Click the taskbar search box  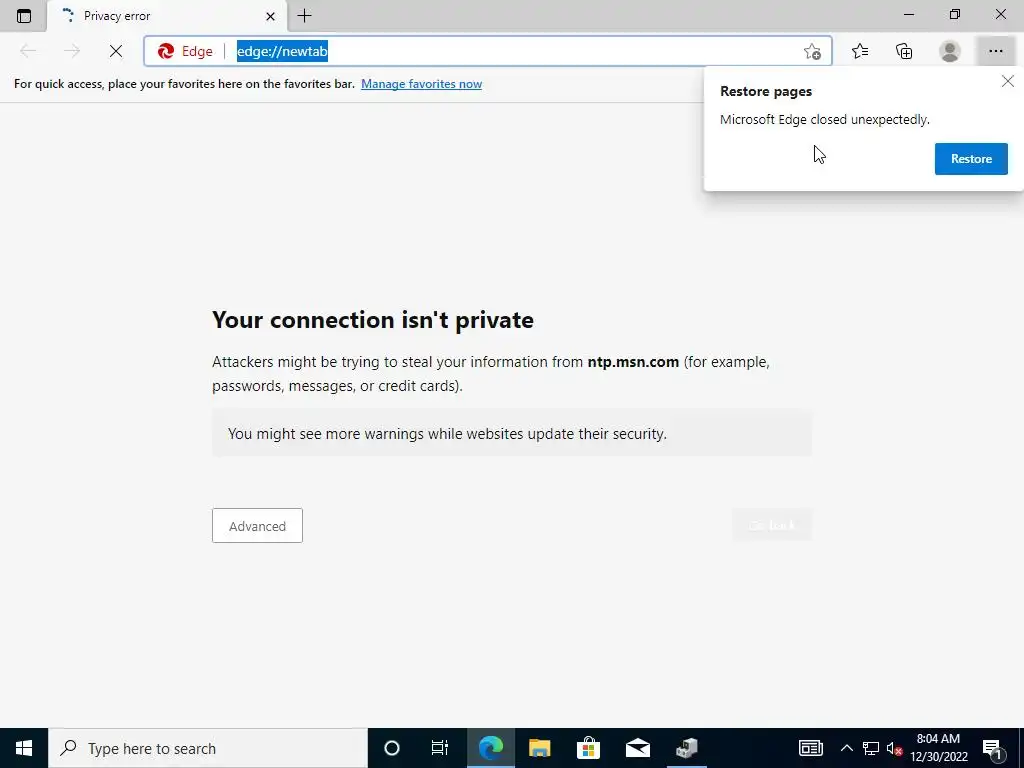(208, 748)
